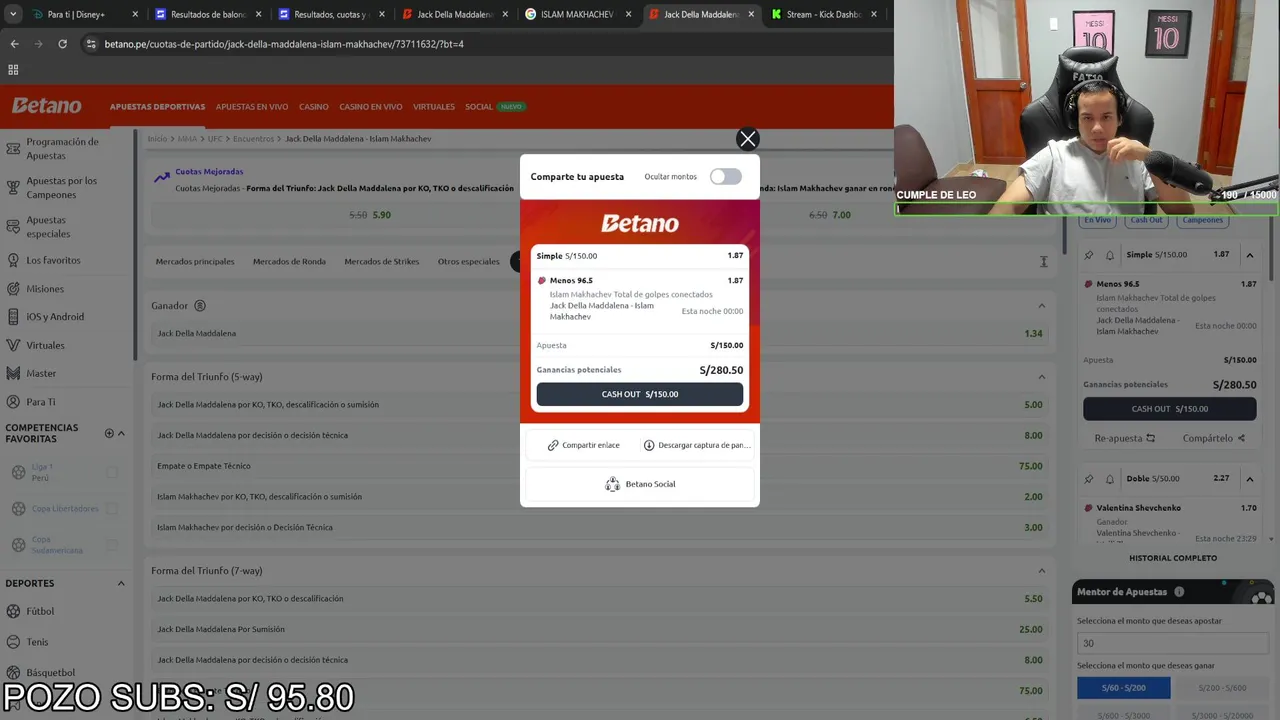This screenshot has width=1280, height=720.
Task: Open Fútbol sport icon
Action: click(x=15, y=611)
